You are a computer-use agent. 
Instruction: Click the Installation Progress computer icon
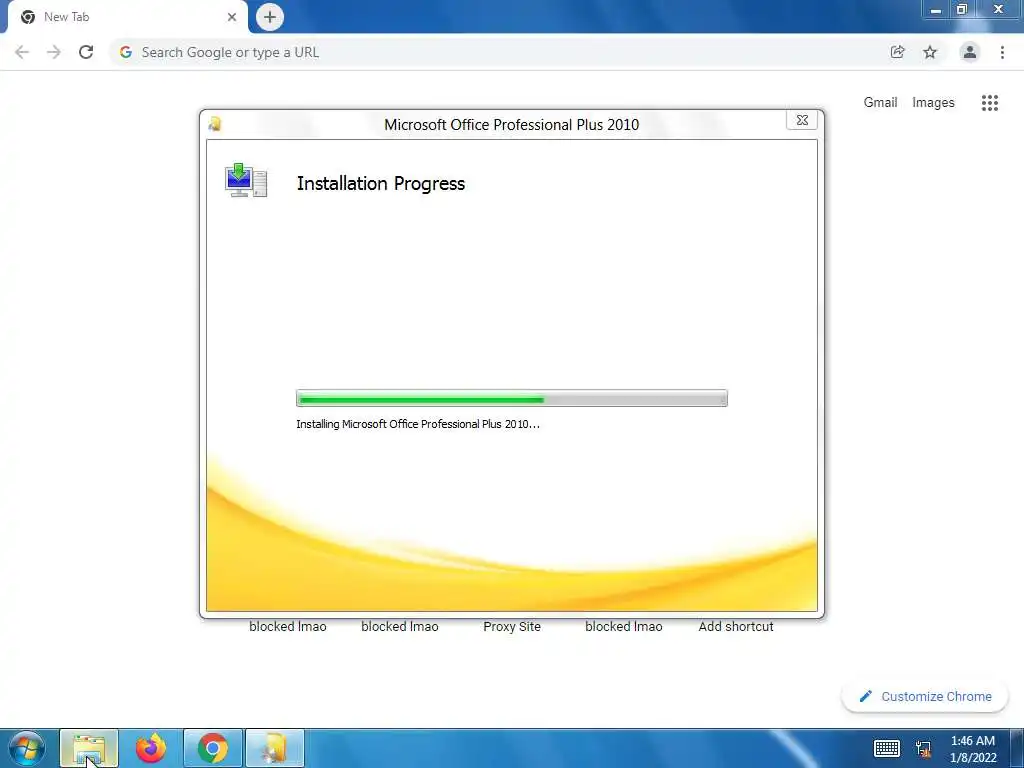tap(246, 180)
